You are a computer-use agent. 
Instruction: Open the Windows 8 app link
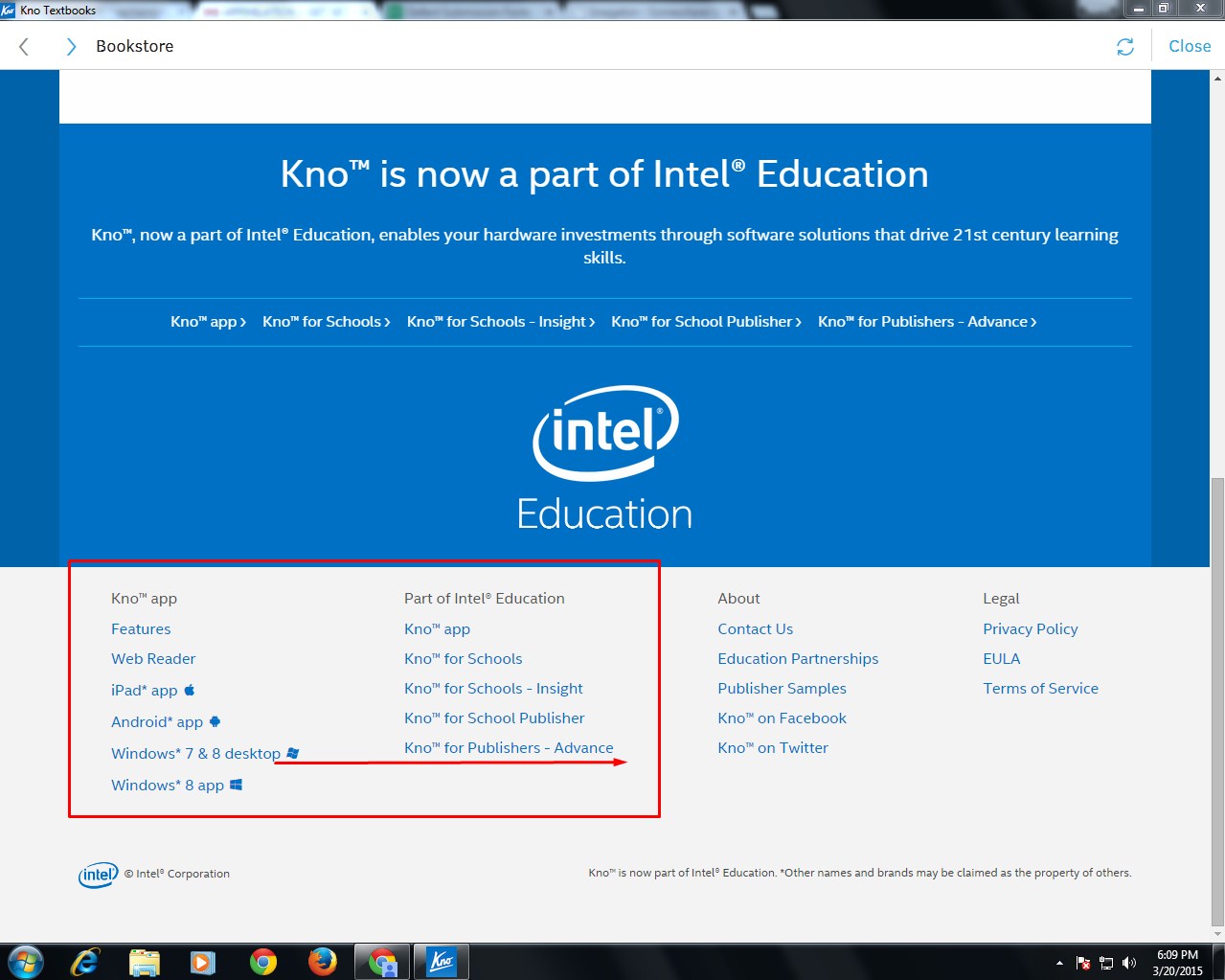click(x=168, y=786)
